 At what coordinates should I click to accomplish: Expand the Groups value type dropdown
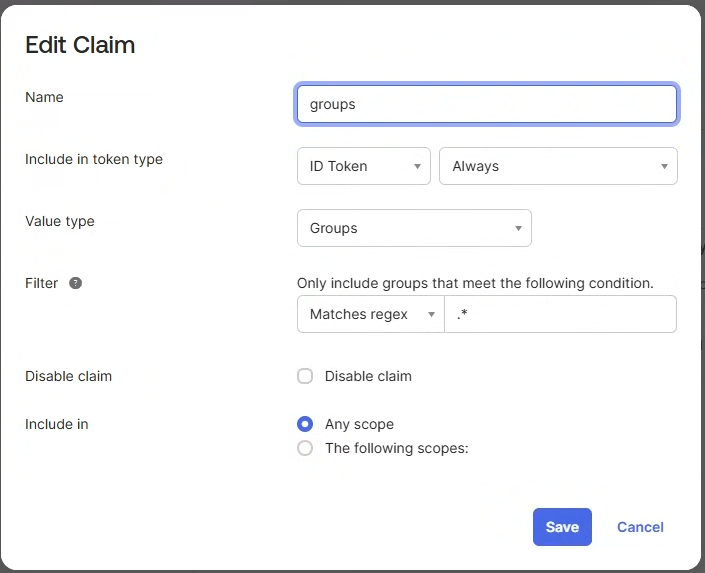pos(414,228)
